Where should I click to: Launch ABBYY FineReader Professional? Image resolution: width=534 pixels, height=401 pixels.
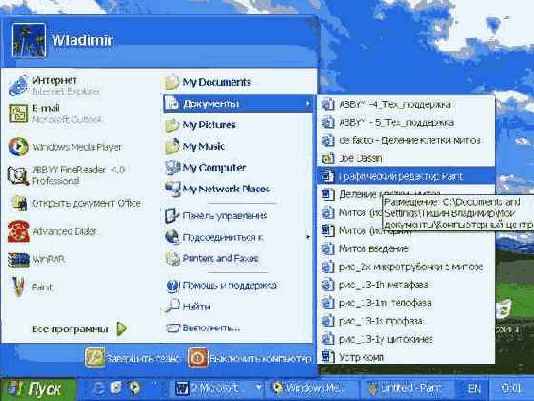tap(67, 175)
